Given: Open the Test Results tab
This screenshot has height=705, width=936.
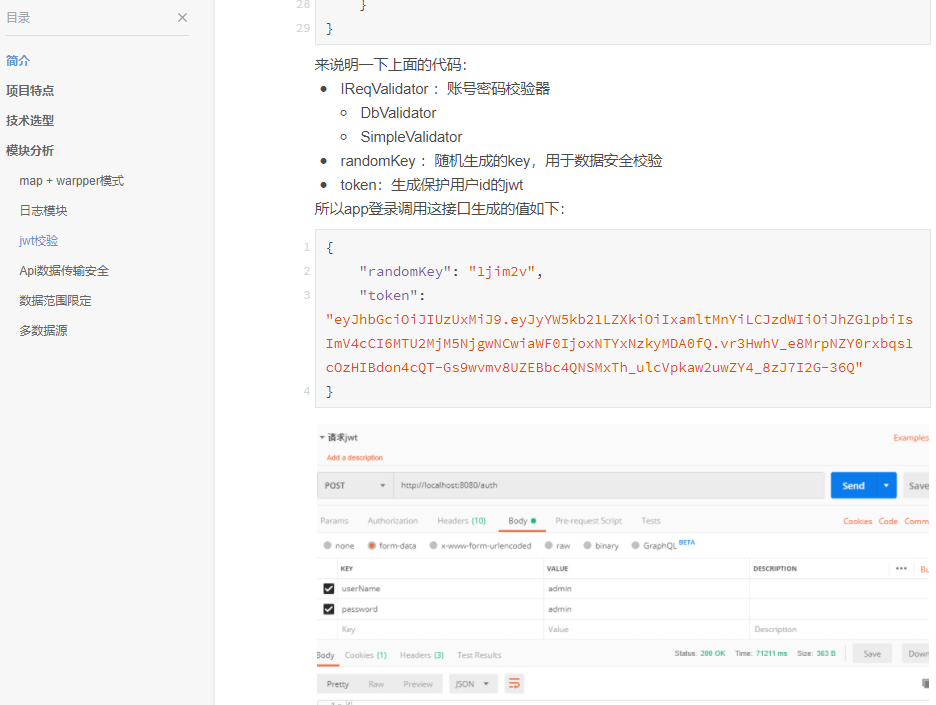Looking at the screenshot, I should pyautogui.click(x=479, y=655).
